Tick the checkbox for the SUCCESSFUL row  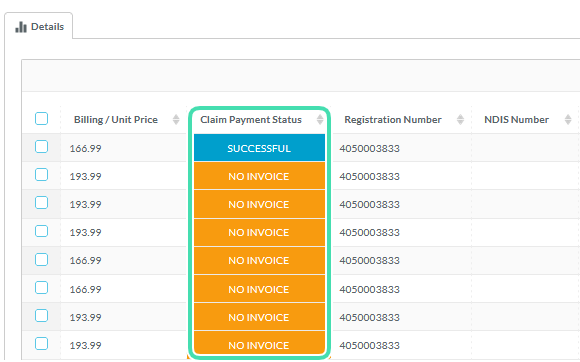[x=41, y=147]
